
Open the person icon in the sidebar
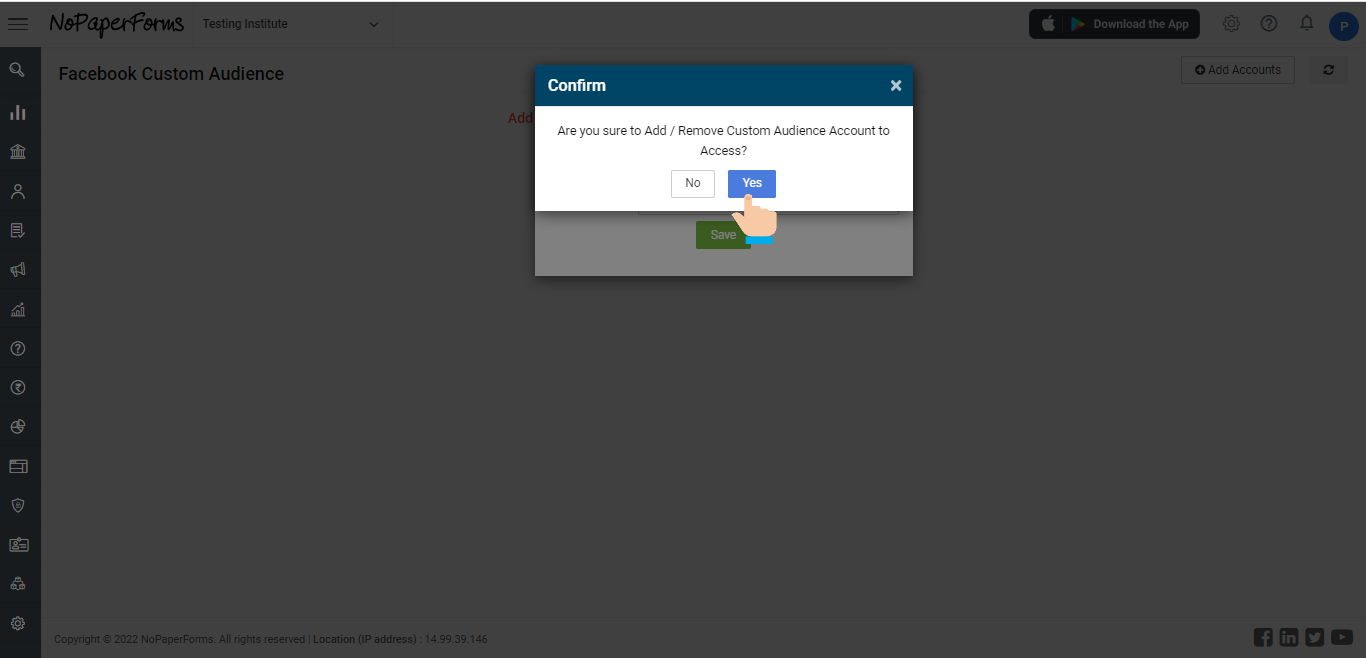coord(17,191)
